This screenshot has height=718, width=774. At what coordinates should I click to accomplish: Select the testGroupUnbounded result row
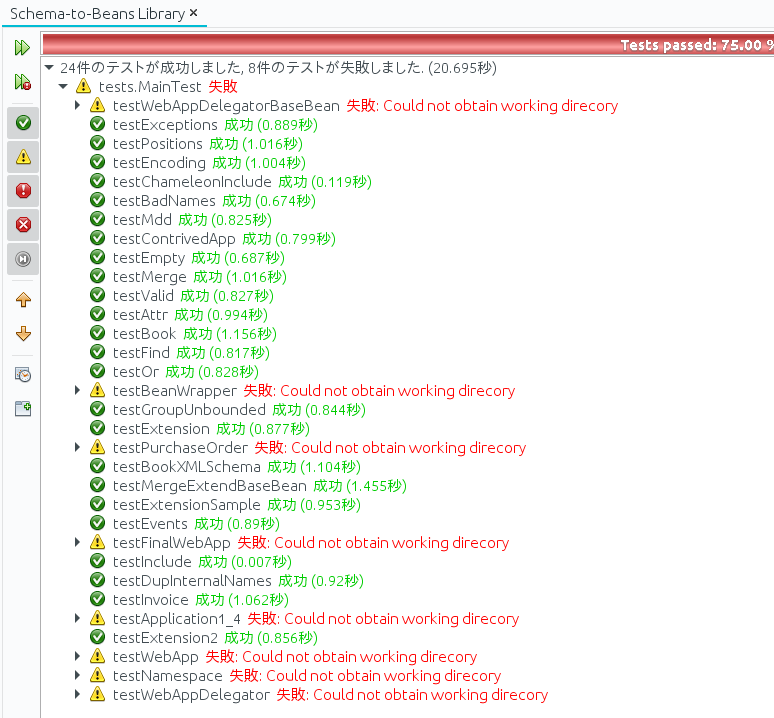228,410
